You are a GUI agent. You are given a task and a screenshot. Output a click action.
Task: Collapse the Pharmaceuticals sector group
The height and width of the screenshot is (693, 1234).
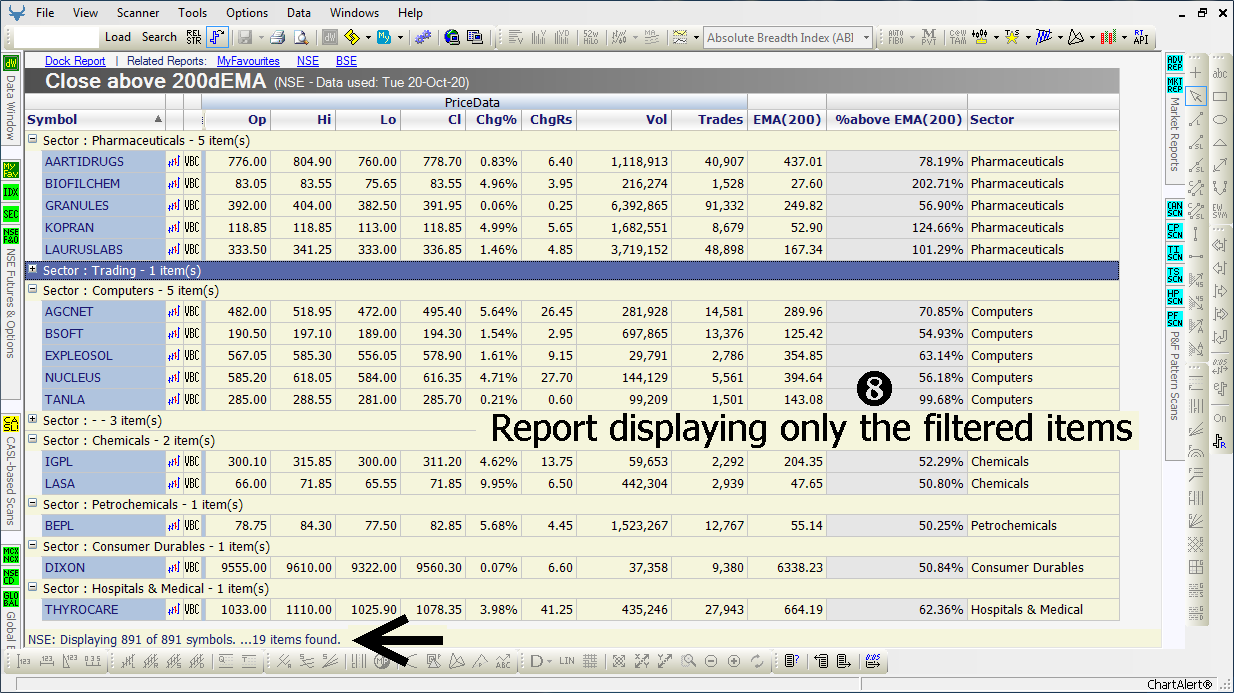pyautogui.click(x=33, y=141)
